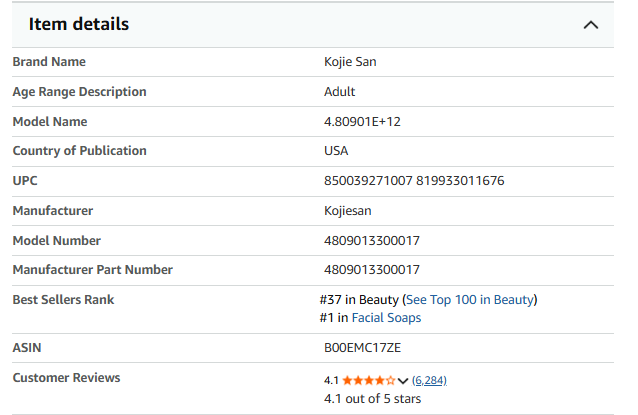638x415 pixels.
Task: Select the ASIN value B00EMC17ZE
Action: coord(362,348)
